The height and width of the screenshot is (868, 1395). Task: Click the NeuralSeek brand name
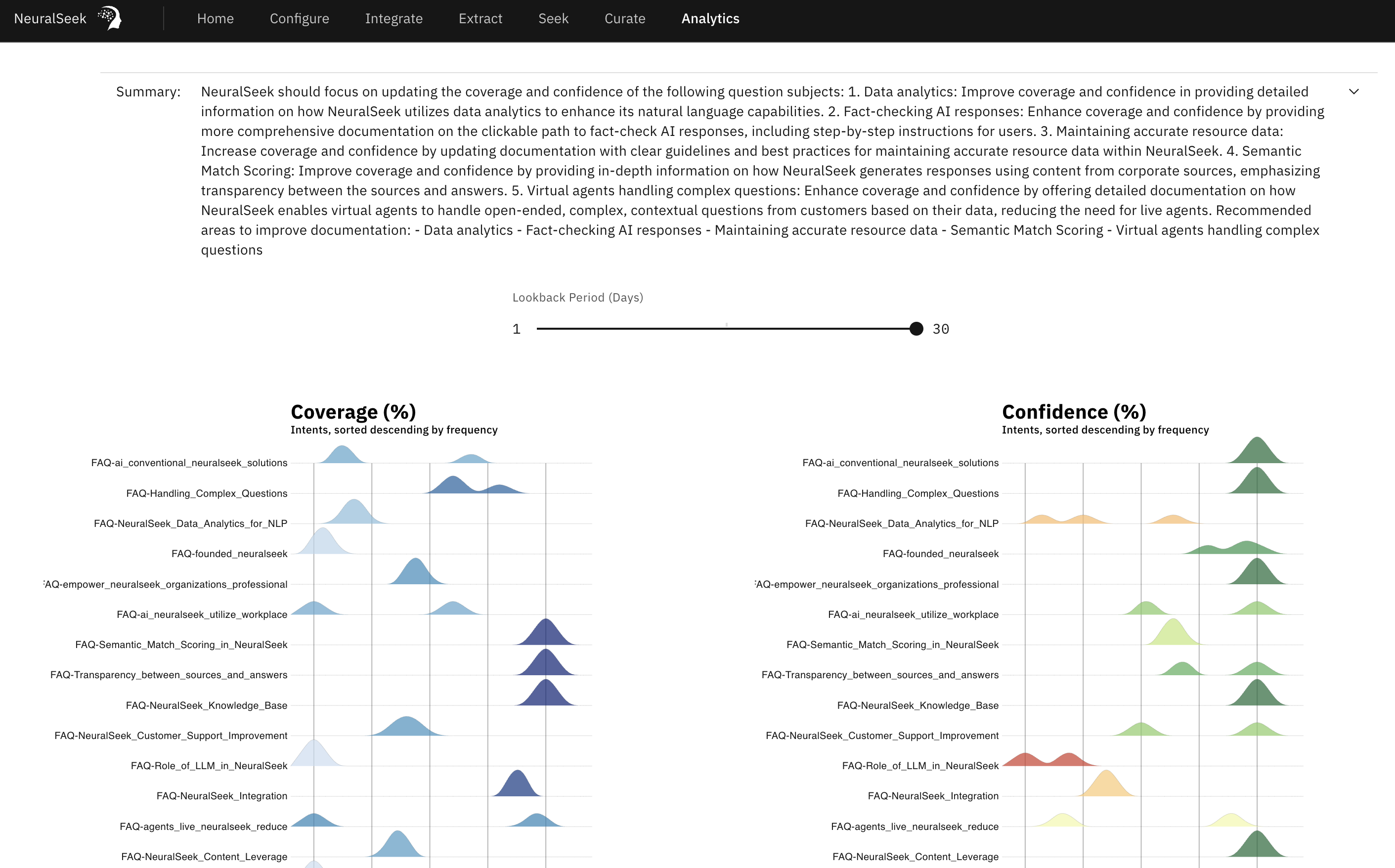pos(50,18)
